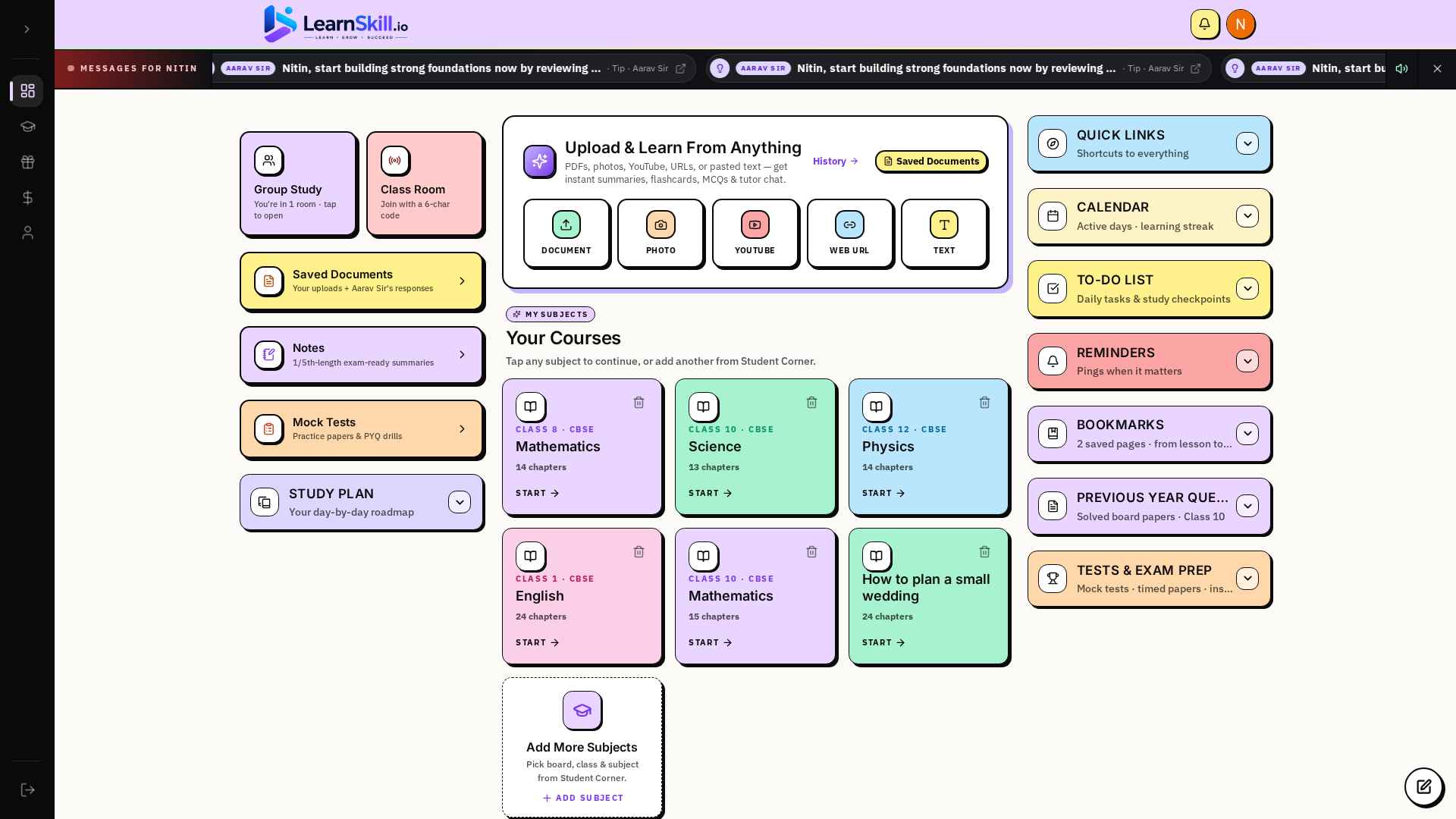Click the logout icon in sidebar
1456x819 pixels.
[27, 790]
